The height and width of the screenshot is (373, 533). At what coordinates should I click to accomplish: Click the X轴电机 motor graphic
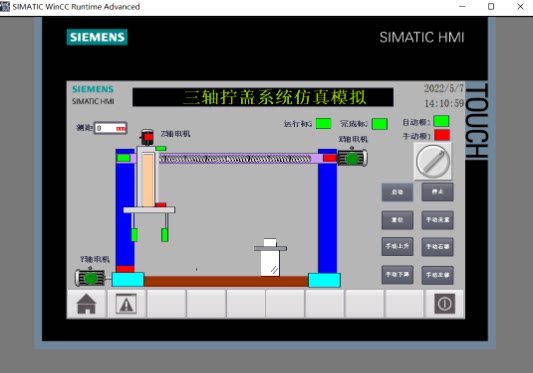tap(353, 158)
